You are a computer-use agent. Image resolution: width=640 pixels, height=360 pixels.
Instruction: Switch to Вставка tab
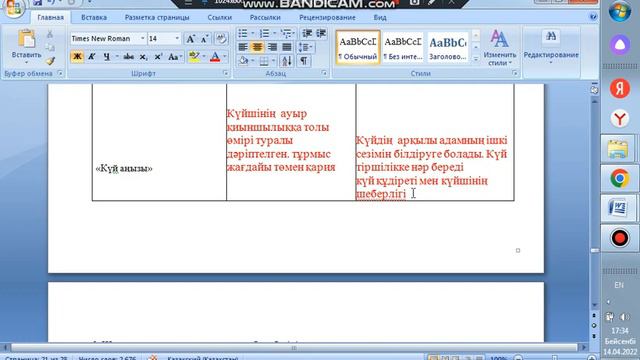[x=94, y=18]
